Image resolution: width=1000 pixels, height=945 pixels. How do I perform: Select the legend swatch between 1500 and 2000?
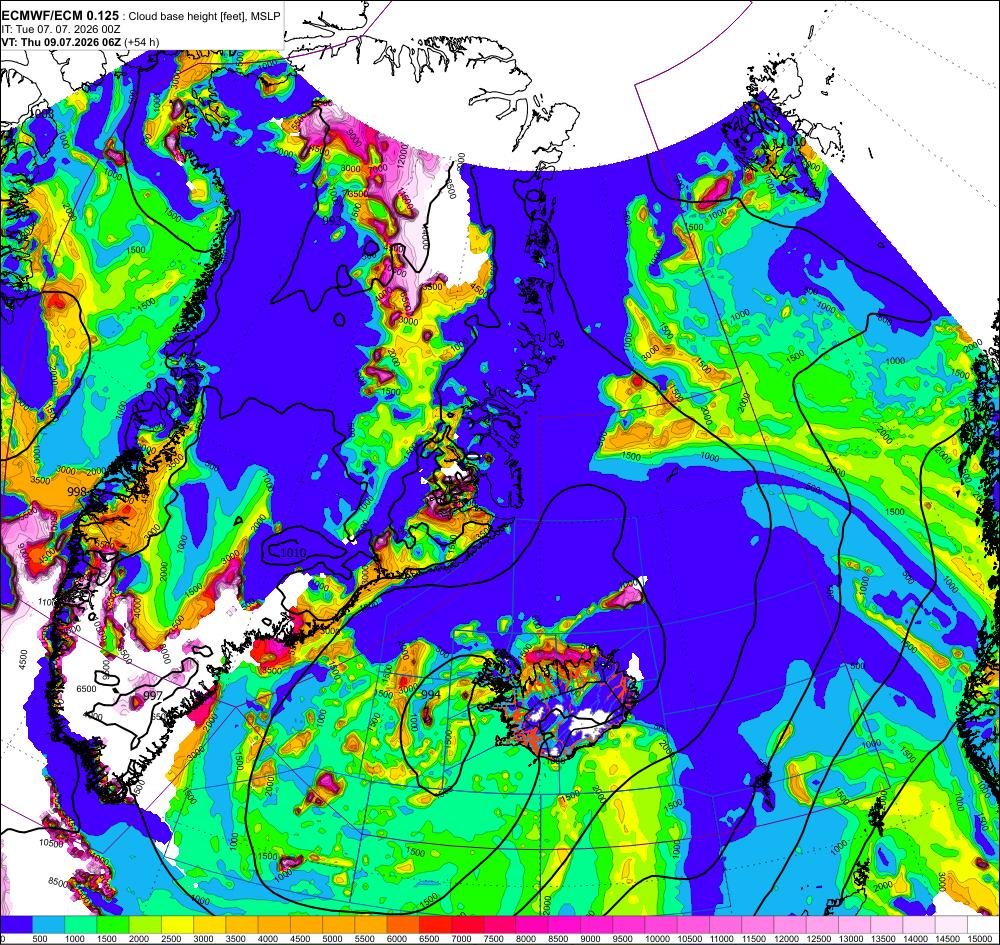point(113,923)
